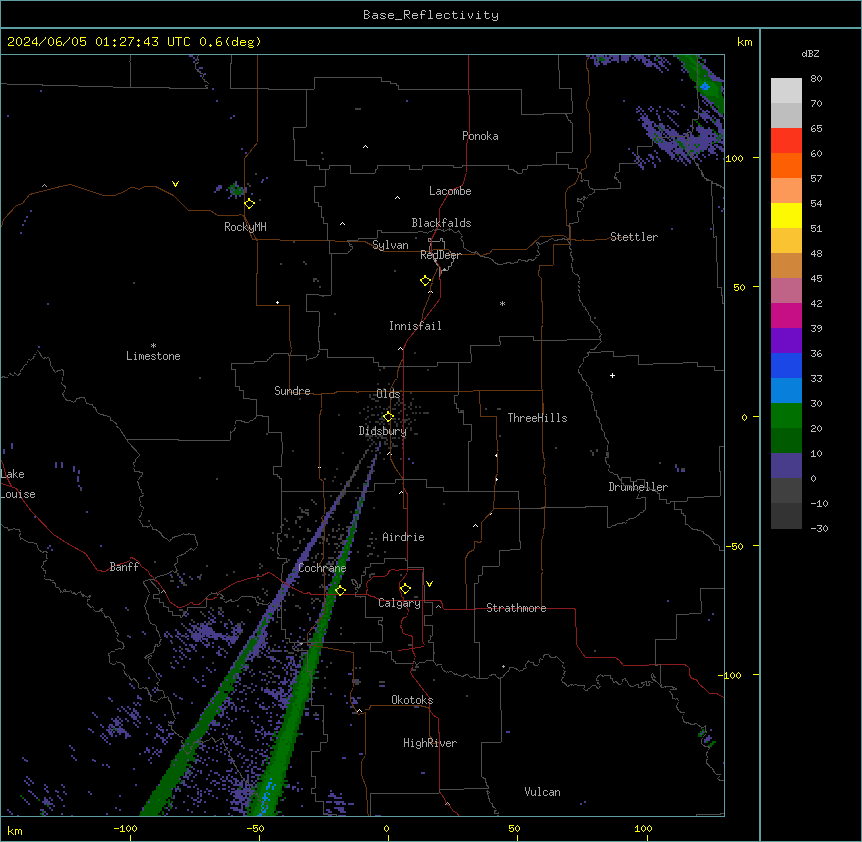Select the Calgary label

[x=399, y=603]
